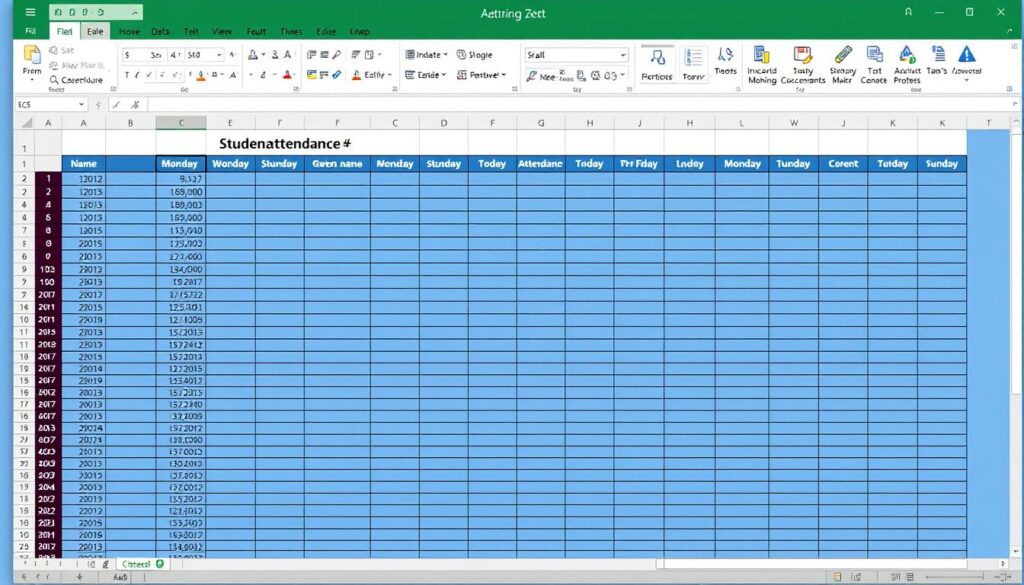The width and height of the screenshot is (1024, 585).
Task: Click the Corent header cell
Action: pyautogui.click(x=843, y=164)
